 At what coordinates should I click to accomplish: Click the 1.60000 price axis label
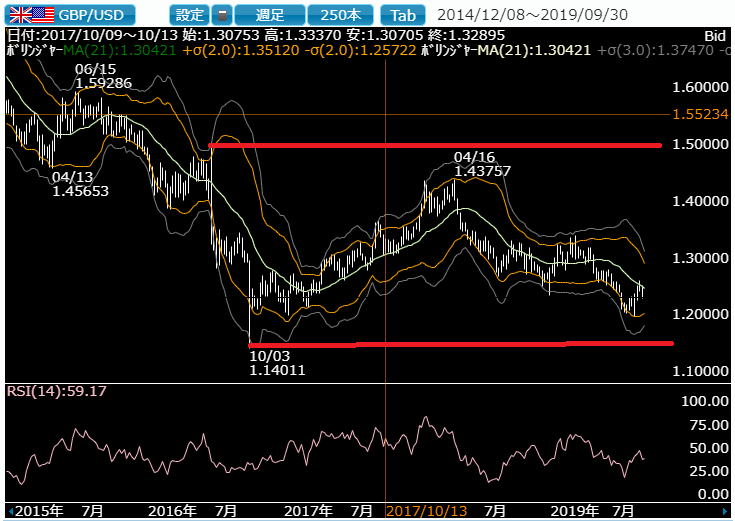pyautogui.click(x=700, y=87)
